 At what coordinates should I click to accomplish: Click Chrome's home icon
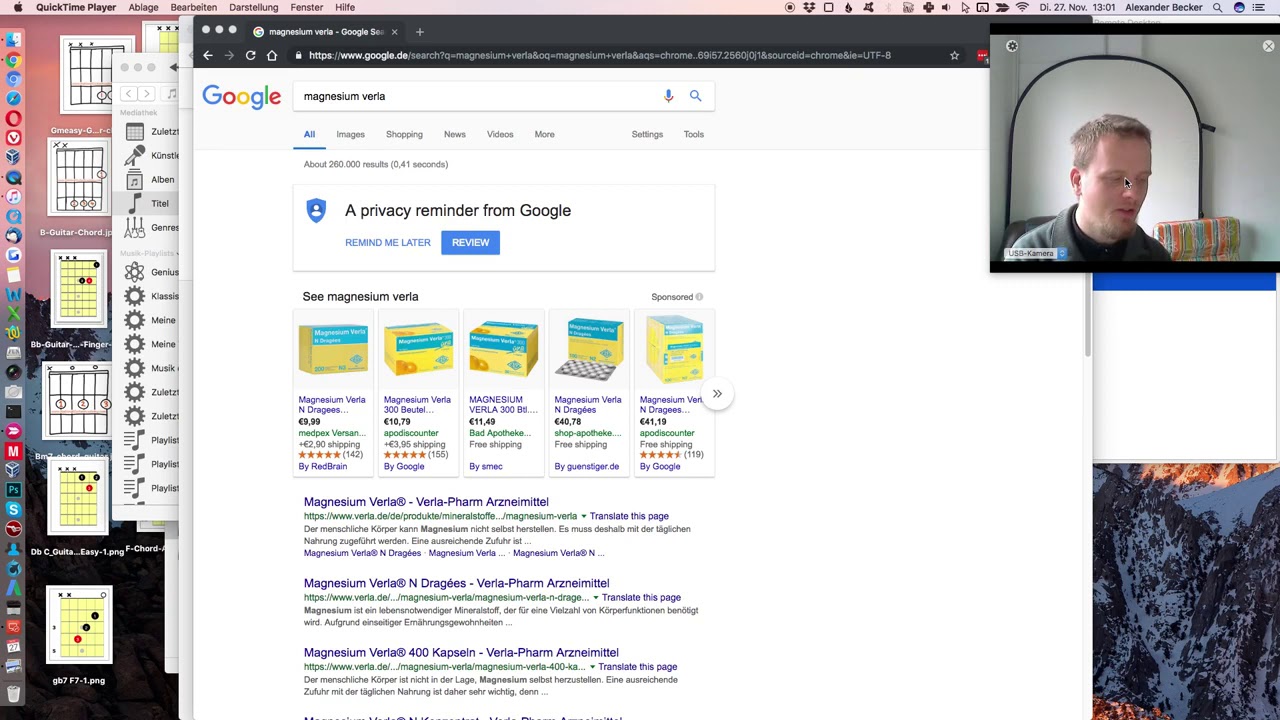(x=272, y=55)
